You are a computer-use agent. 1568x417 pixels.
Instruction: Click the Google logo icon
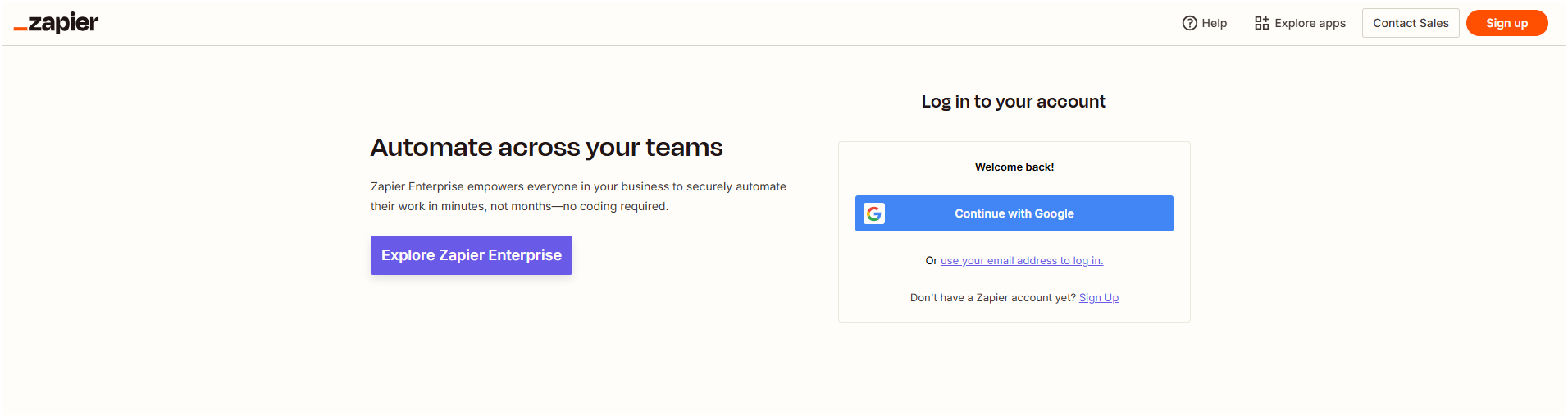click(874, 213)
